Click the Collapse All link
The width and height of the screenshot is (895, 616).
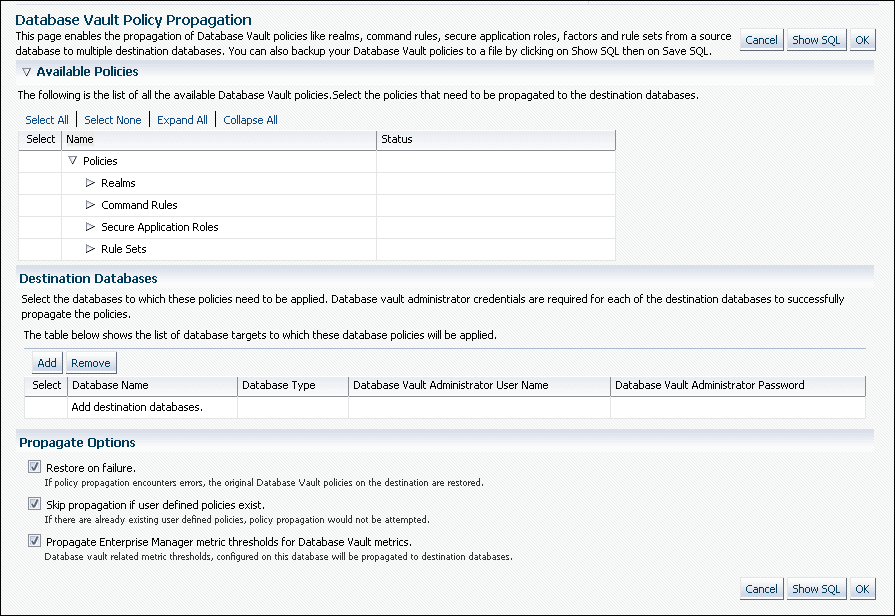click(249, 119)
